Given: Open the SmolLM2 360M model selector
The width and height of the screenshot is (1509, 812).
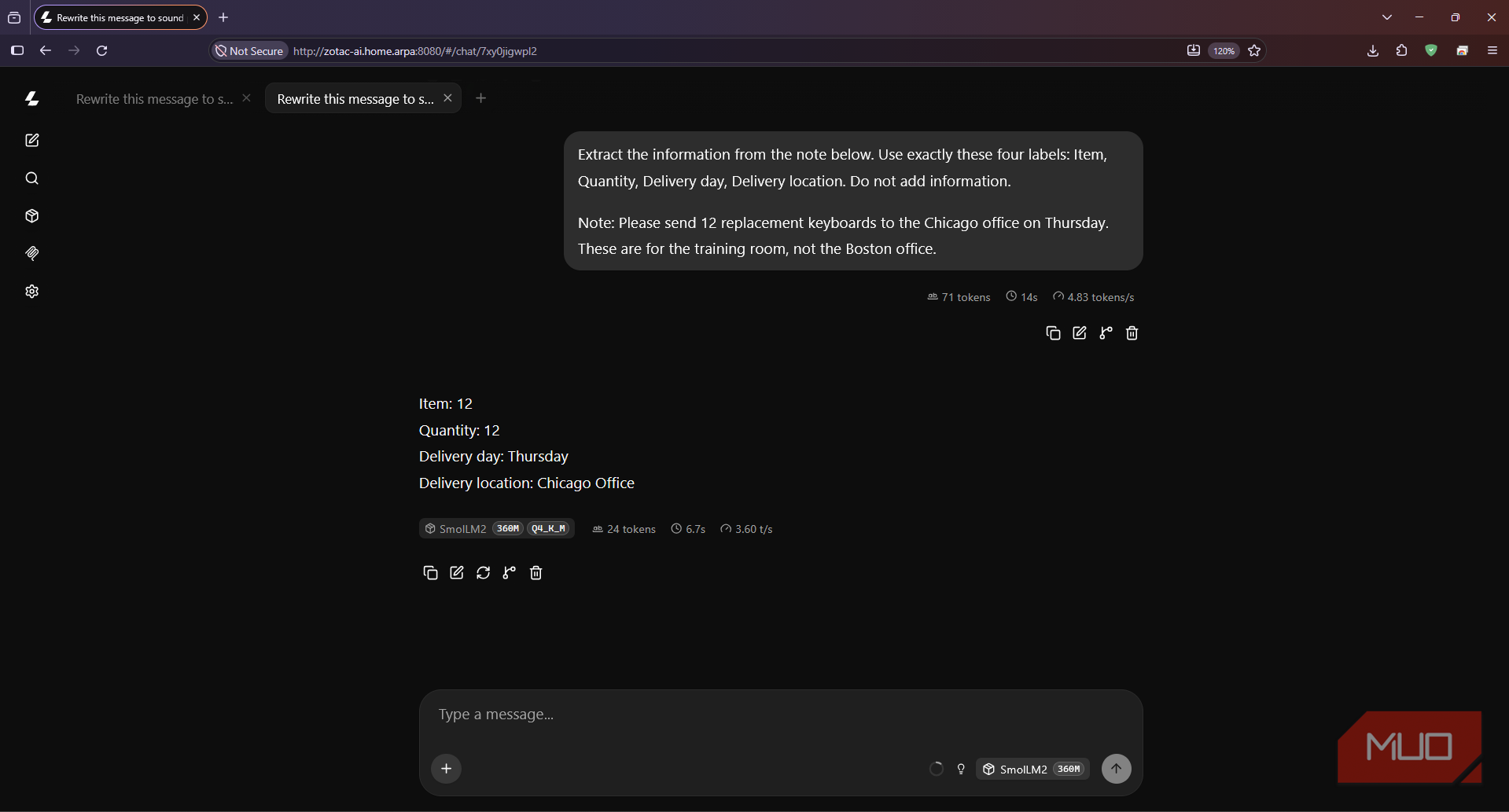Looking at the screenshot, I should pos(1033,769).
